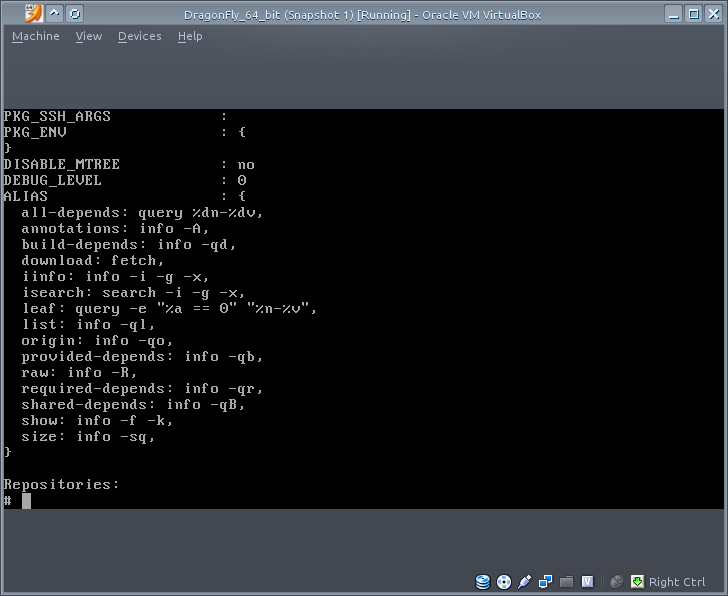Maximize the VirtualBox VM window
728x596 pixels.
tap(689, 14)
